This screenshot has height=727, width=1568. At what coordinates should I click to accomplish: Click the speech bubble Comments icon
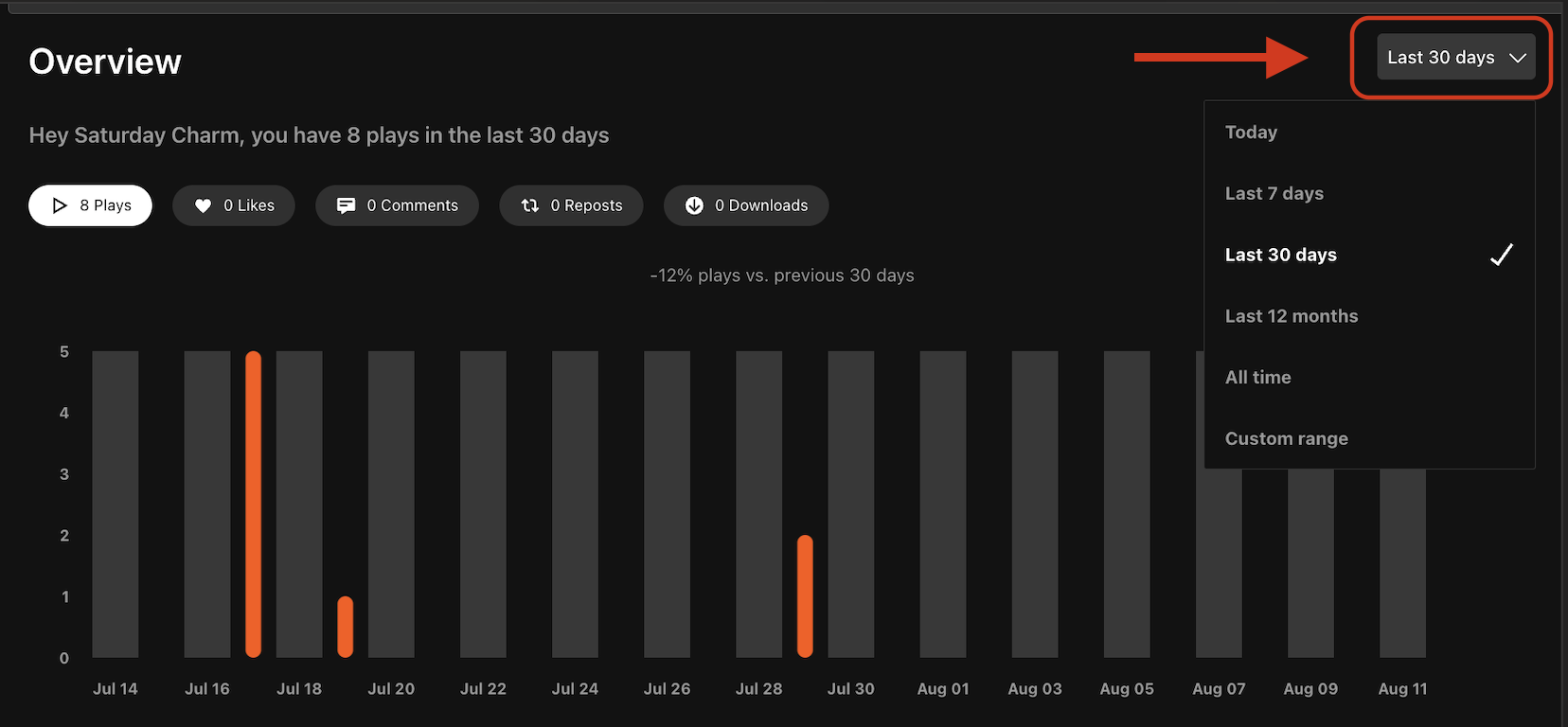347,205
